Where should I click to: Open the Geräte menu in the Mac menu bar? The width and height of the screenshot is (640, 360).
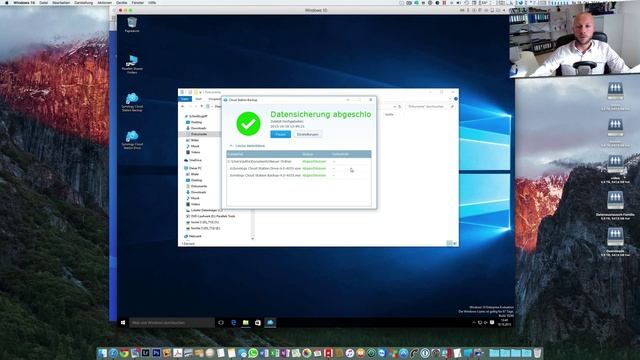coord(122,2)
